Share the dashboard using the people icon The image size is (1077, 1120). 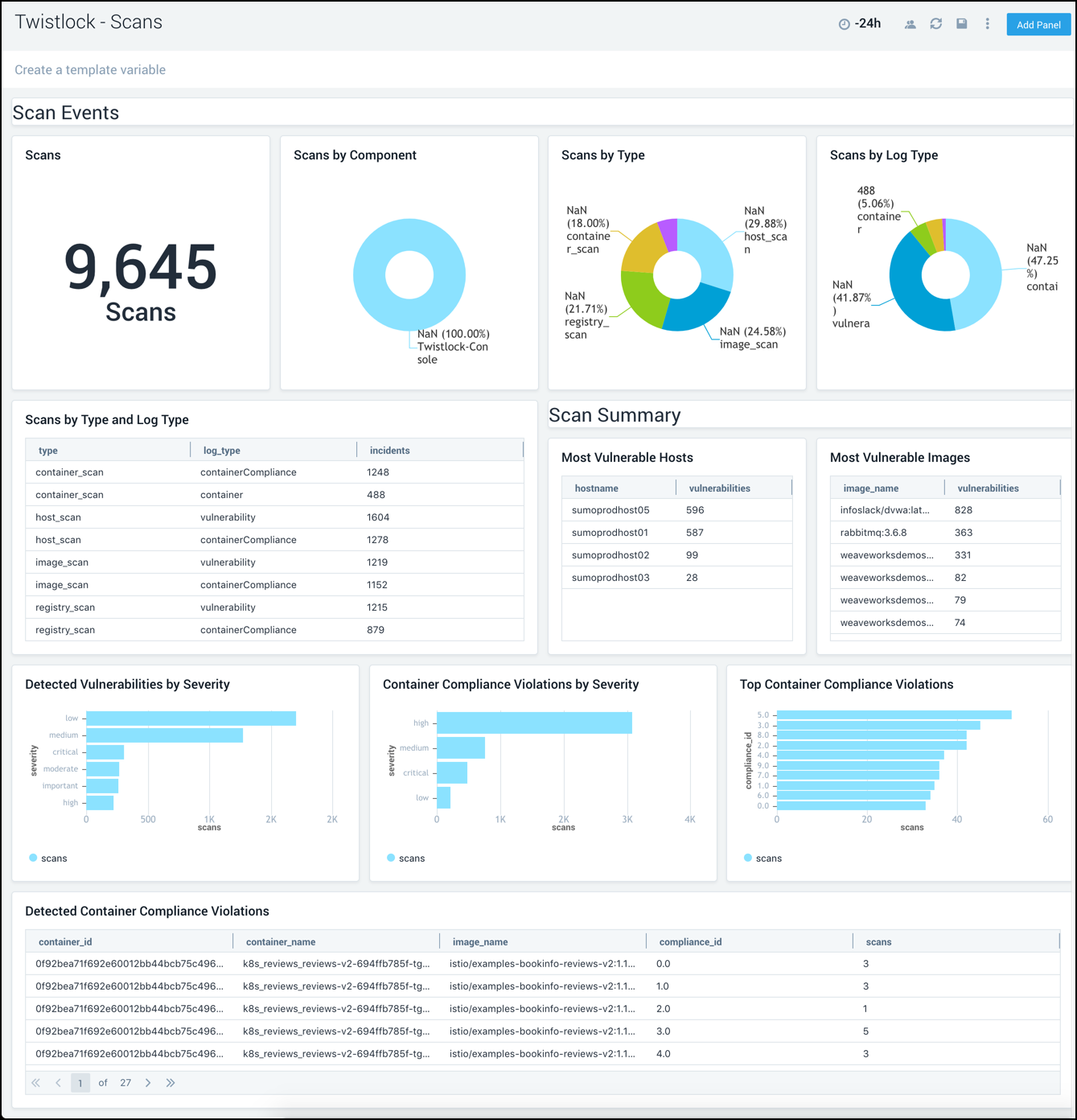click(910, 24)
